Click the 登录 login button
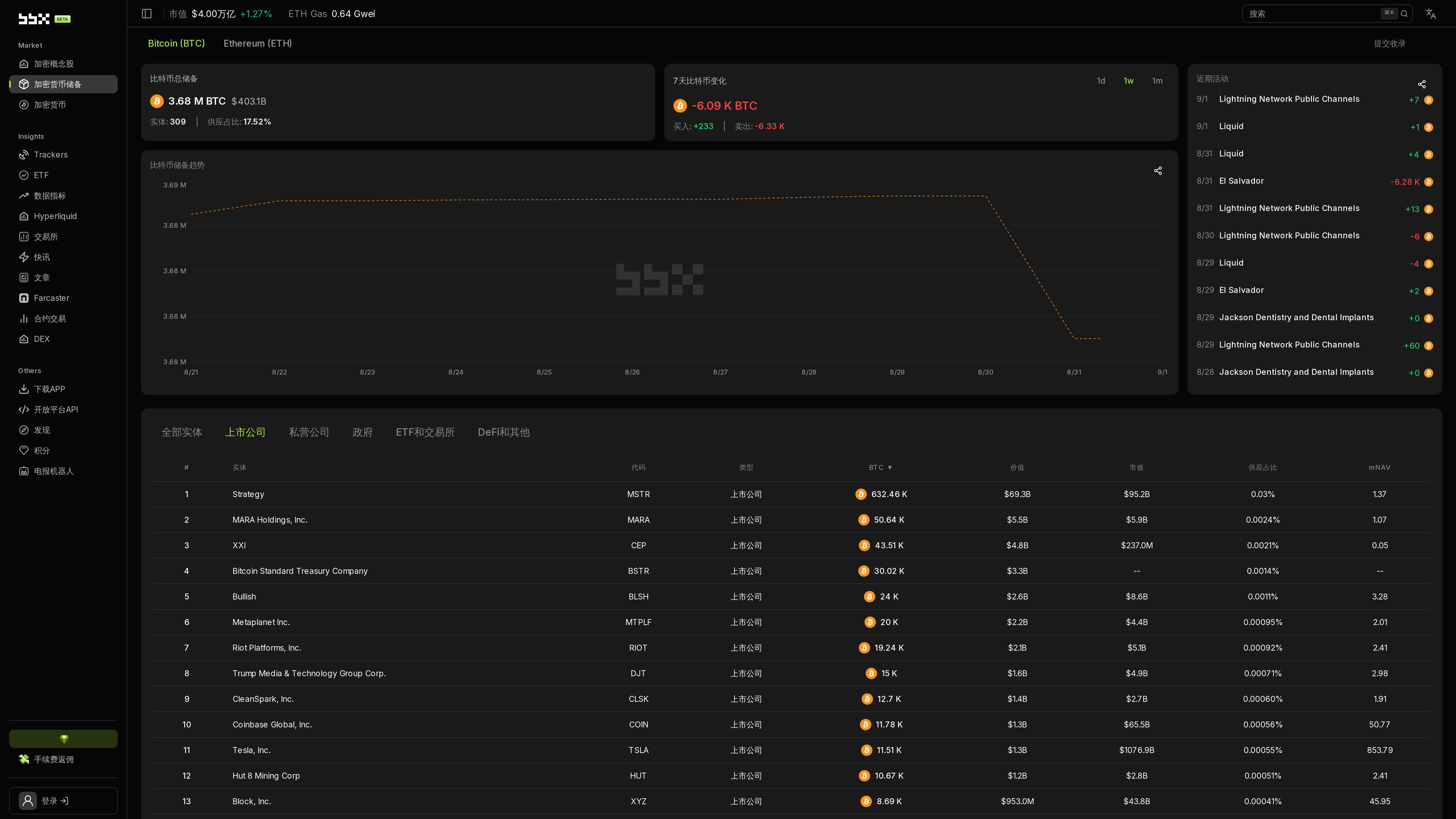The width and height of the screenshot is (1456, 819). [x=63, y=801]
